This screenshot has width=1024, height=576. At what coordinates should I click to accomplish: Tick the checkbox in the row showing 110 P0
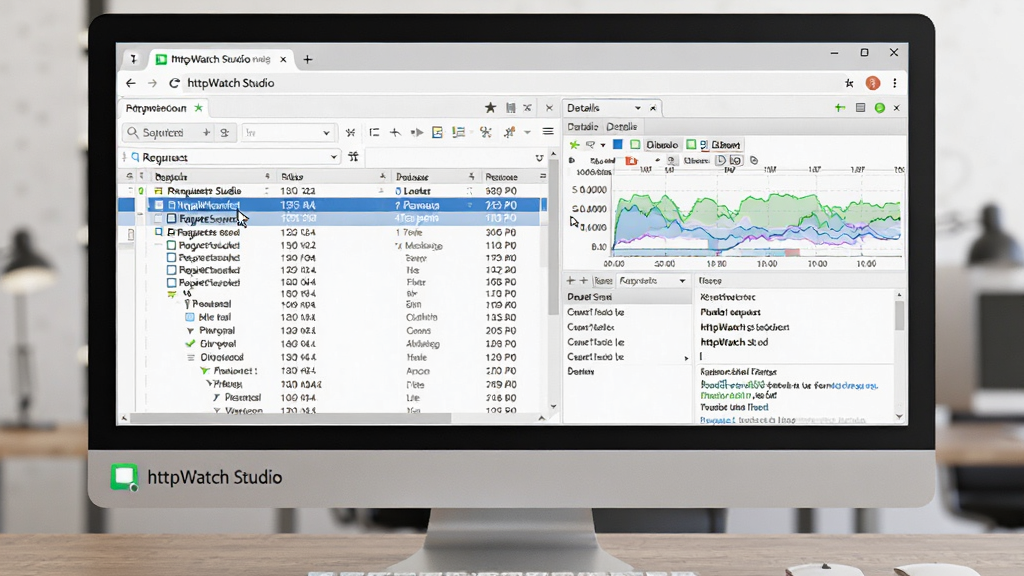tap(171, 246)
